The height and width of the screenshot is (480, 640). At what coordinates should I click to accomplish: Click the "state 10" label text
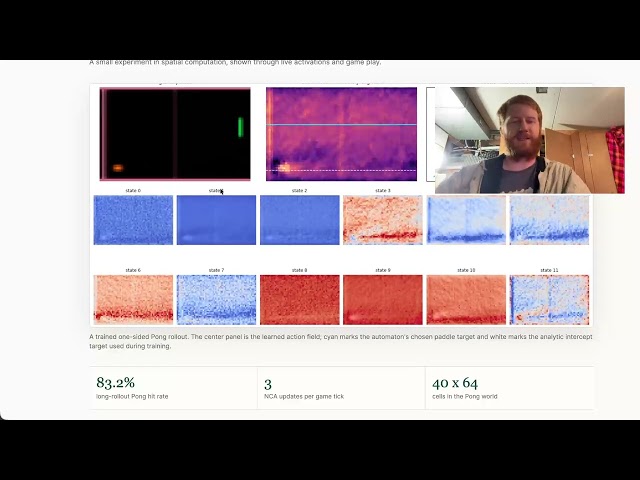click(466, 270)
